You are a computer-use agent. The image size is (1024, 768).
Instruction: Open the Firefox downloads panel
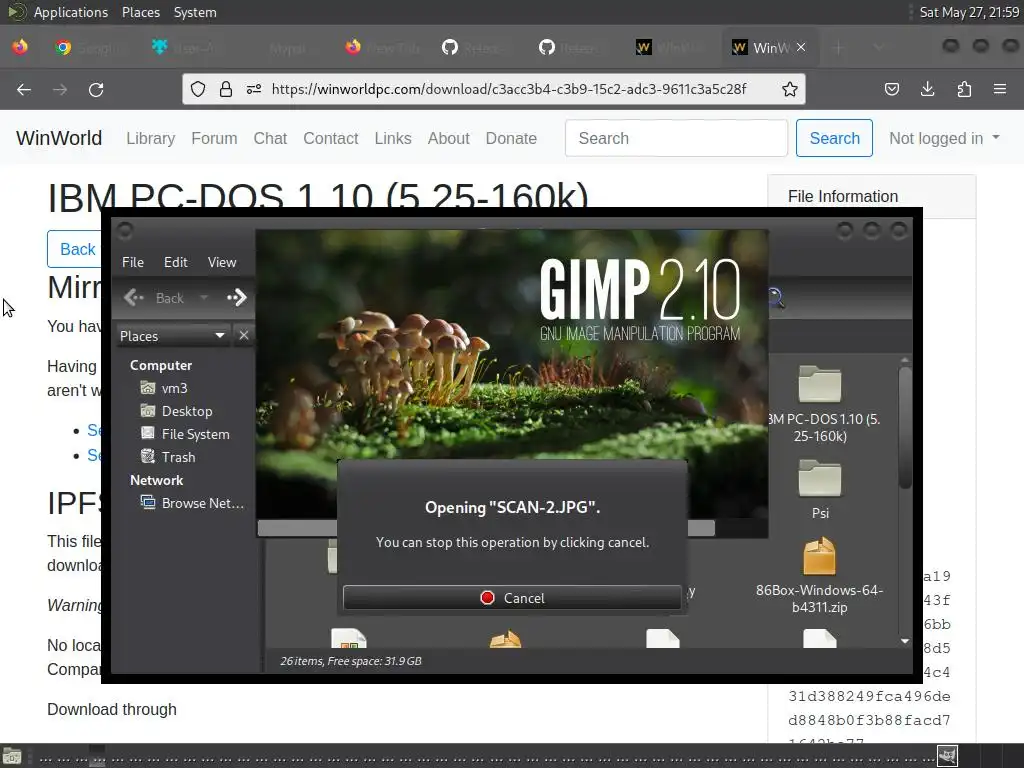[x=927, y=89]
